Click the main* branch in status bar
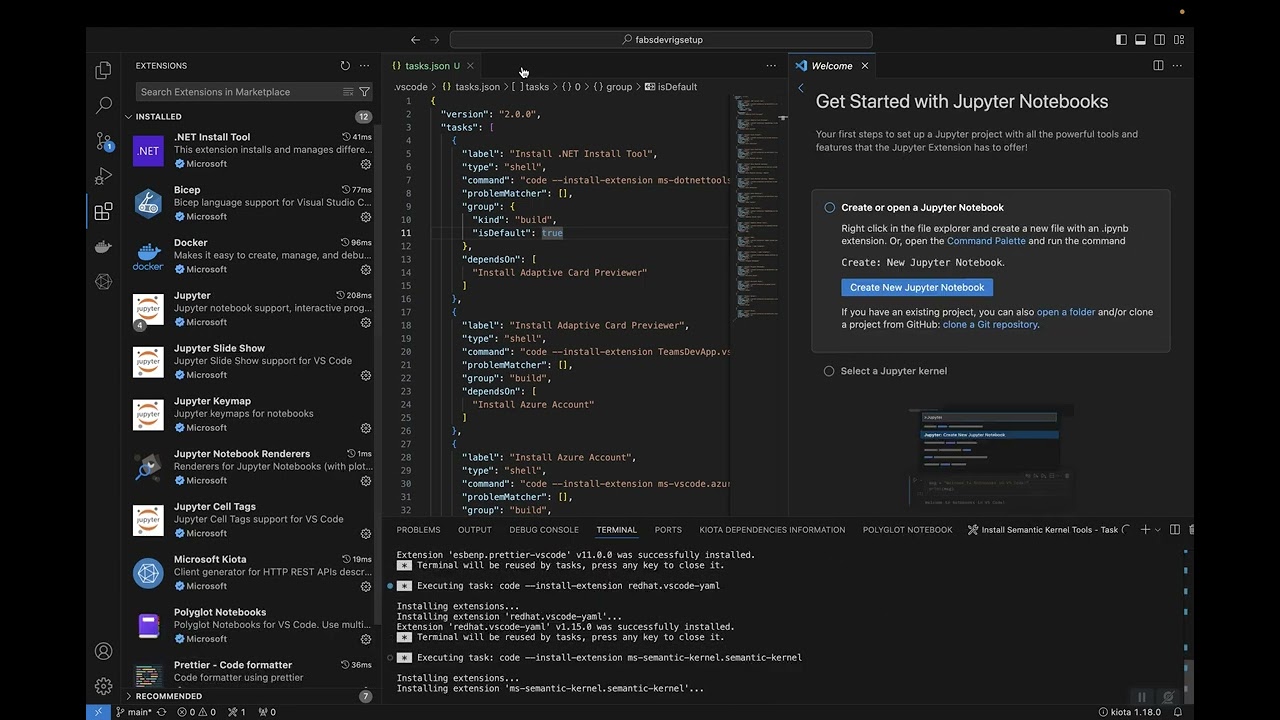 pos(134,712)
